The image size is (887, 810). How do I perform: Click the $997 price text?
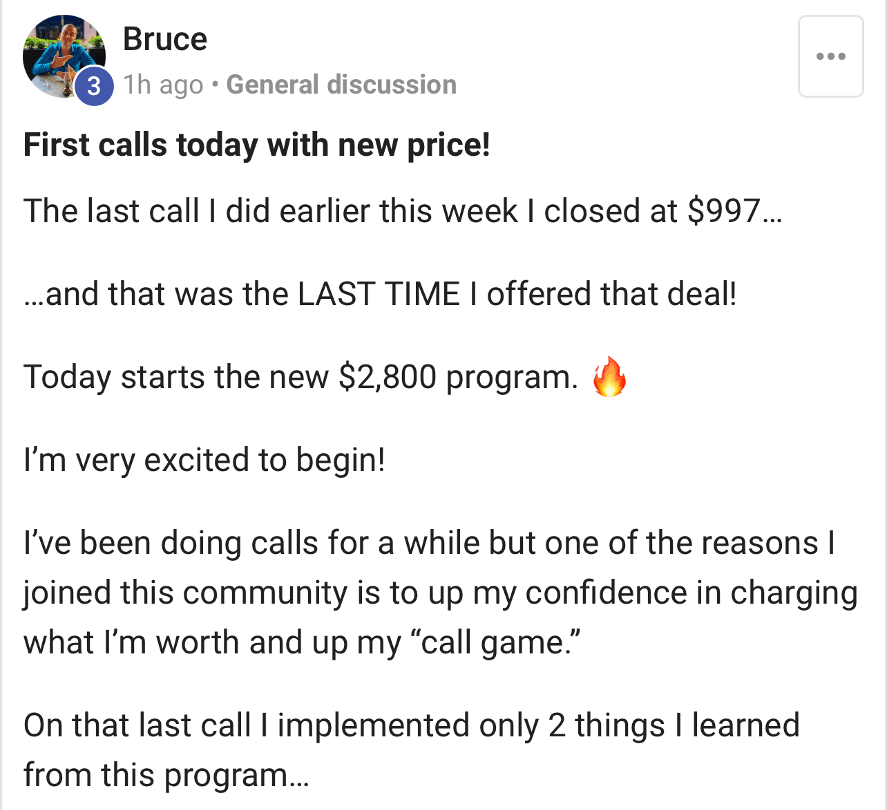[x=725, y=211]
